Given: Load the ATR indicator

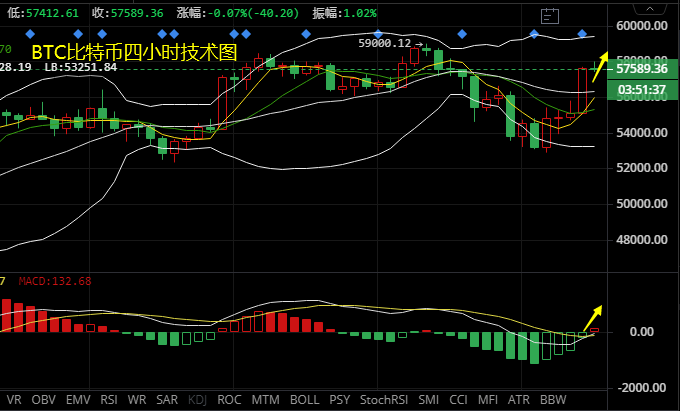Looking at the screenshot, I should coord(519,399).
